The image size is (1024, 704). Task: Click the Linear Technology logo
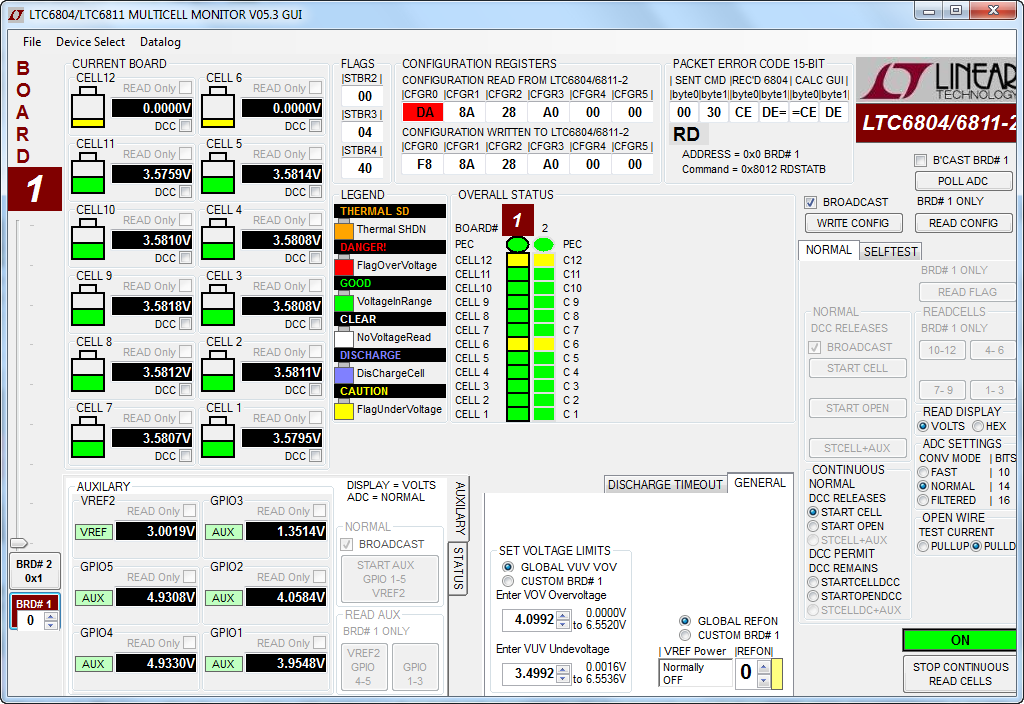click(936, 80)
